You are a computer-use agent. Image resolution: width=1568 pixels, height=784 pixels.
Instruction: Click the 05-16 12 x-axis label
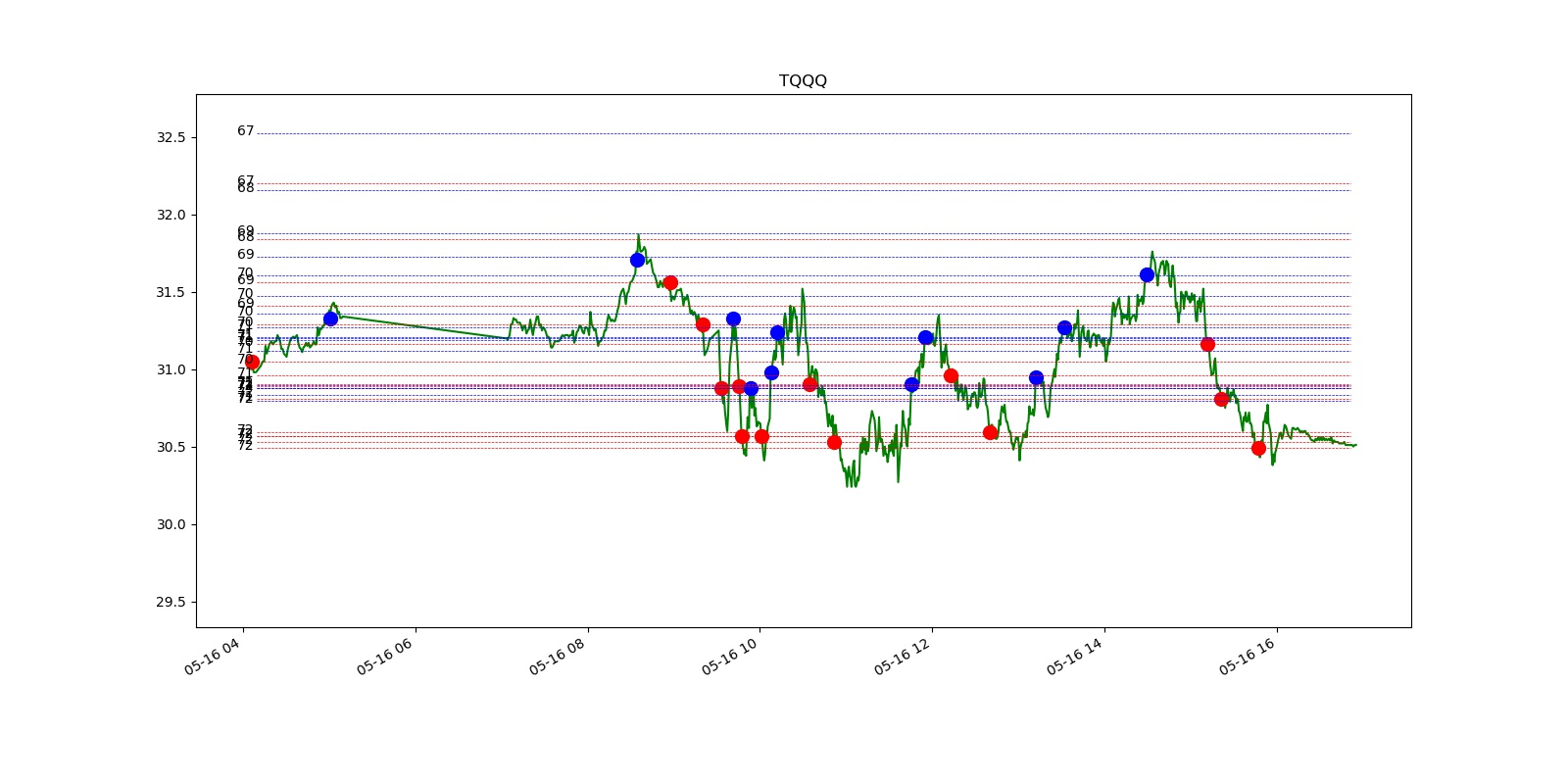pos(903,655)
